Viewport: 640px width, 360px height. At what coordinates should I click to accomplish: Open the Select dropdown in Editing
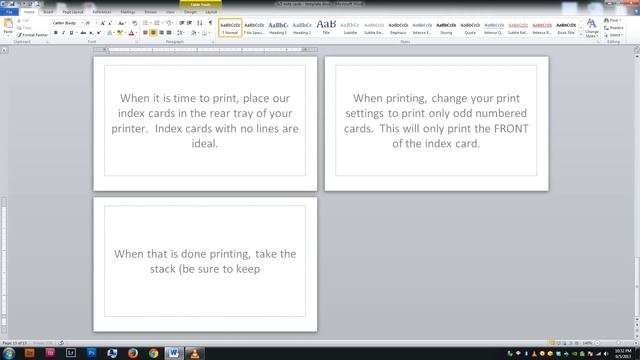click(613, 35)
